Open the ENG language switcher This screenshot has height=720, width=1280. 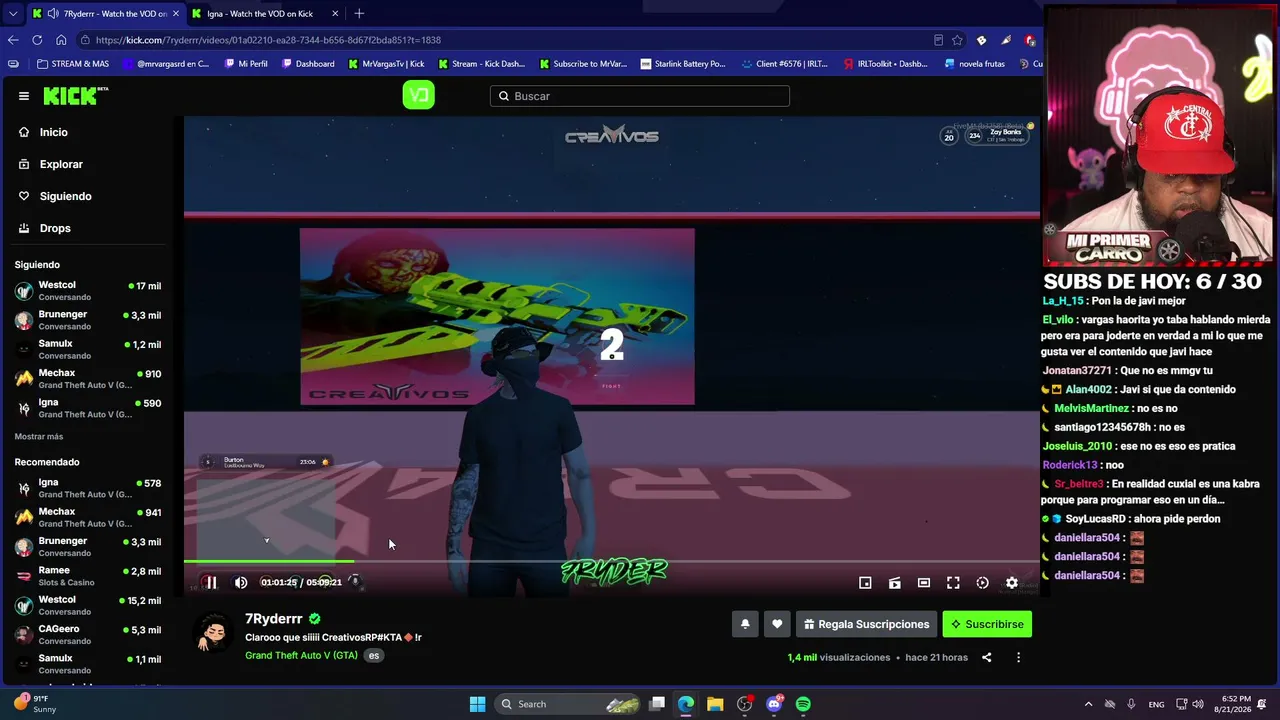click(x=1156, y=704)
